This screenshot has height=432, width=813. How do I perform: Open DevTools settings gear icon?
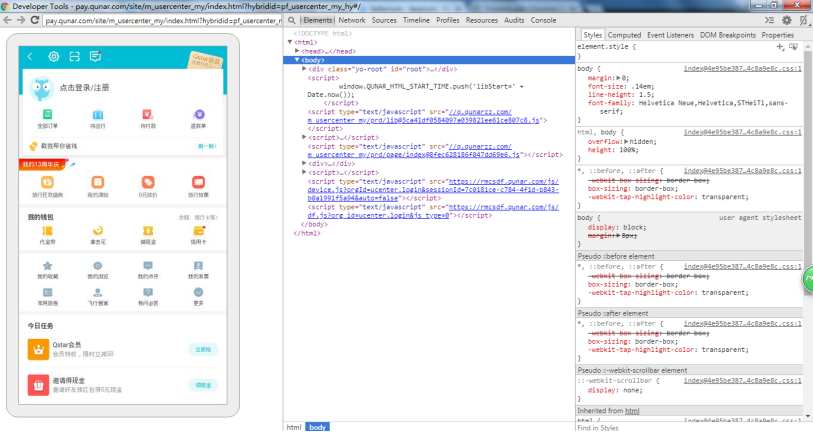(x=787, y=20)
